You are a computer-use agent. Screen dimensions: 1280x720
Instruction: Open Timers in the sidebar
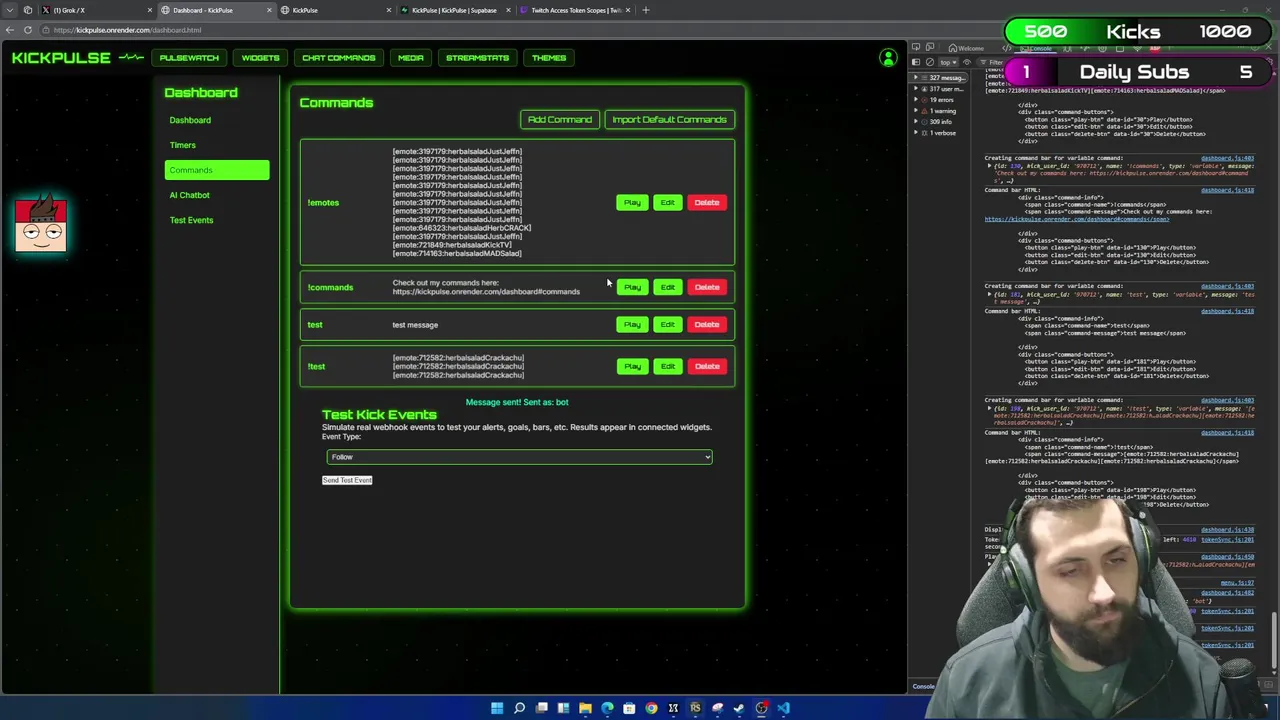[183, 145]
